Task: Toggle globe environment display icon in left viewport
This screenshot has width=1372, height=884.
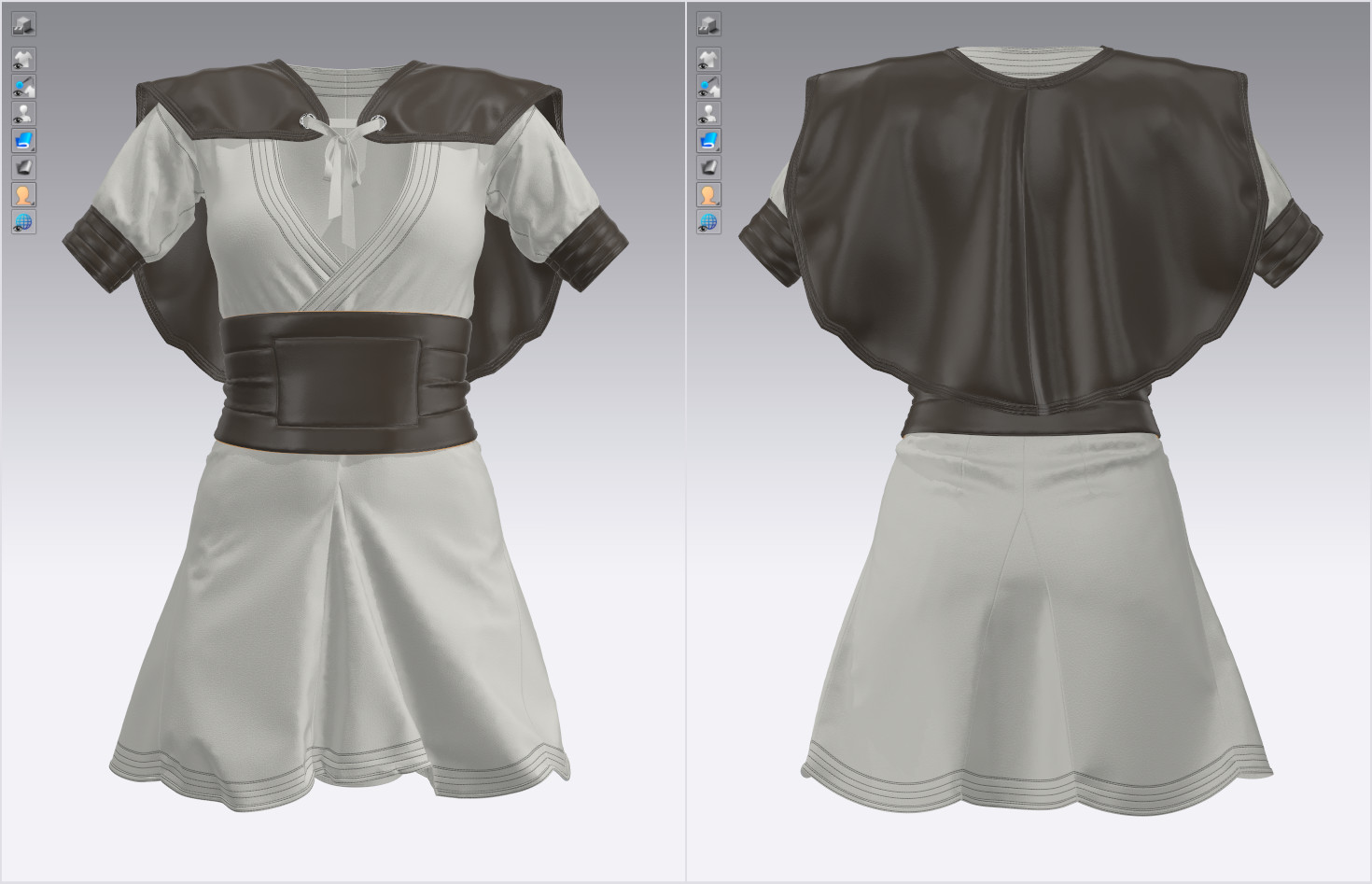Action: tap(24, 222)
